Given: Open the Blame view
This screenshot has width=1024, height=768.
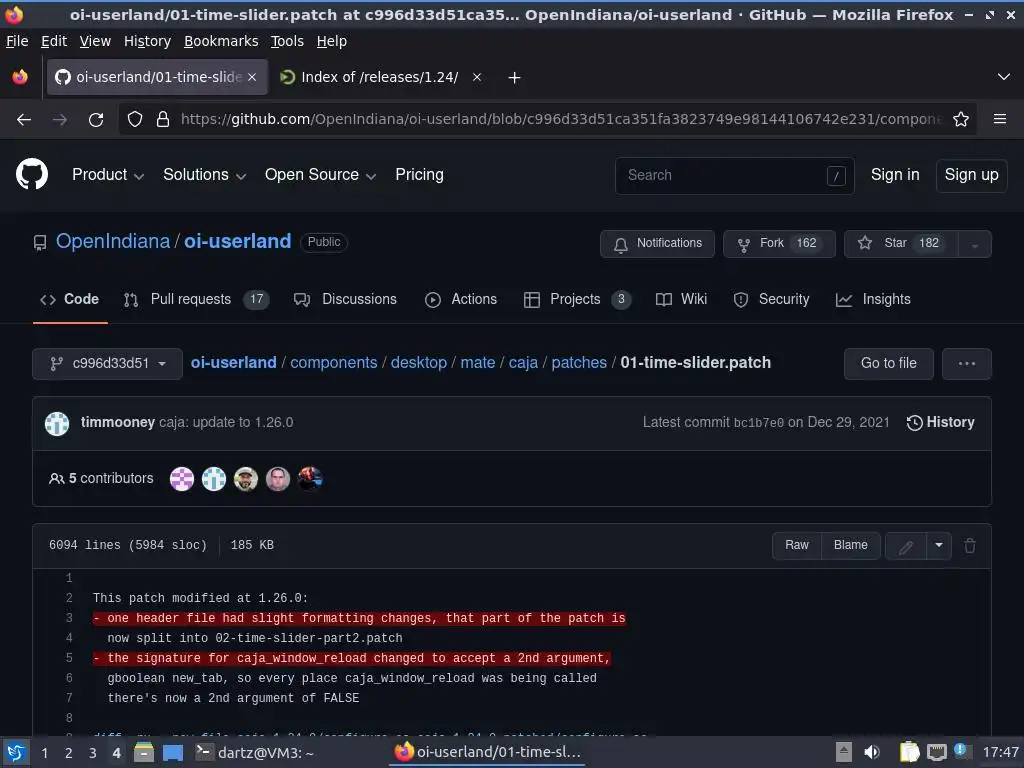Looking at the screenshot, I should click(x=850, y=545).
